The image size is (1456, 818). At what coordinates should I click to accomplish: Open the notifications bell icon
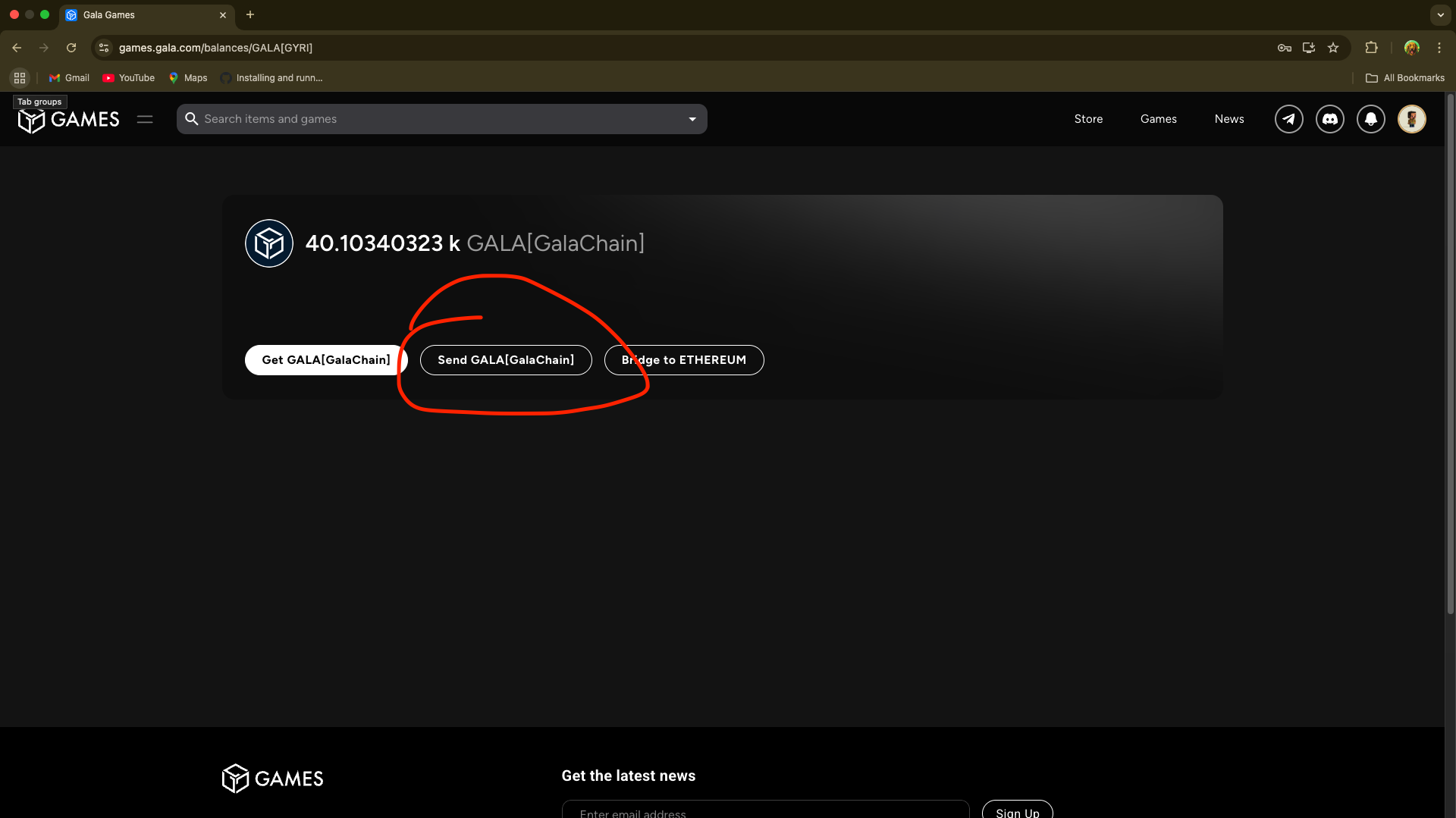tap(1371, 119)
